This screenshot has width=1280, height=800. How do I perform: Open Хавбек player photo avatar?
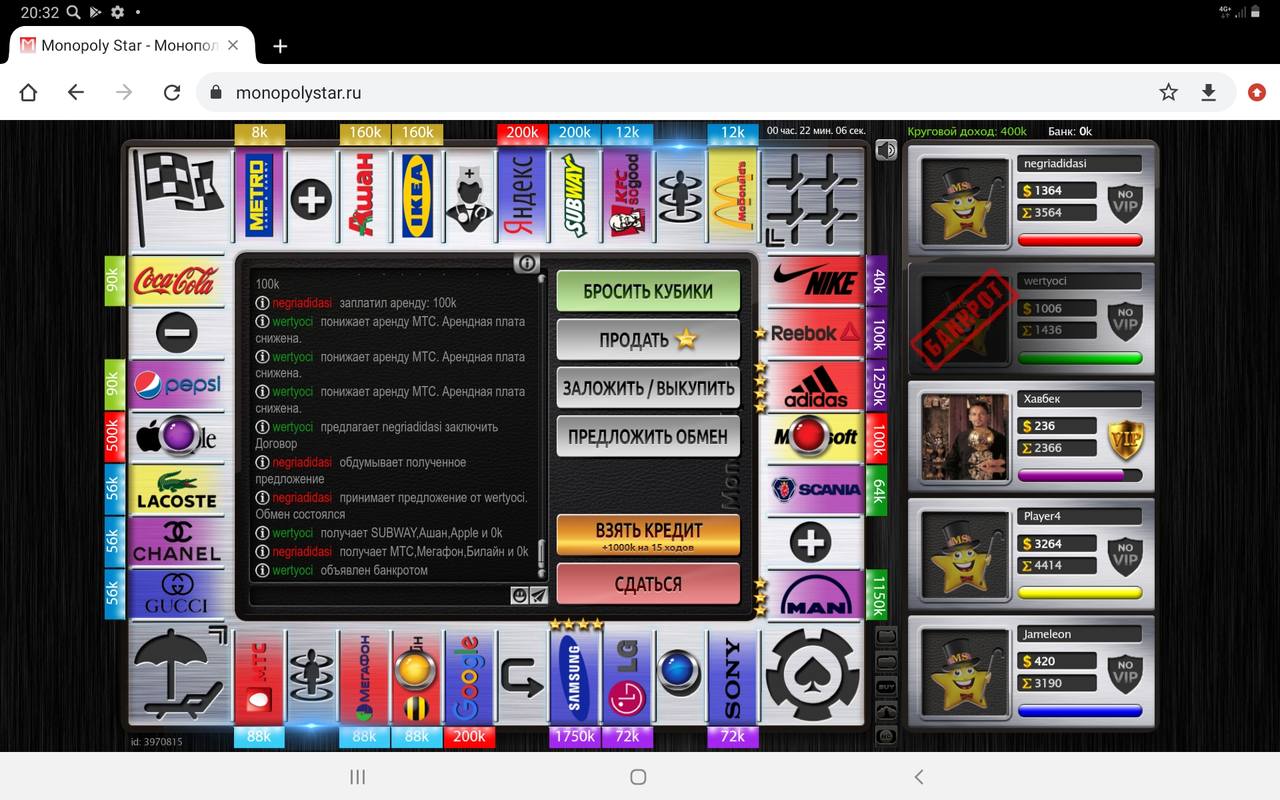click(965, 437)
